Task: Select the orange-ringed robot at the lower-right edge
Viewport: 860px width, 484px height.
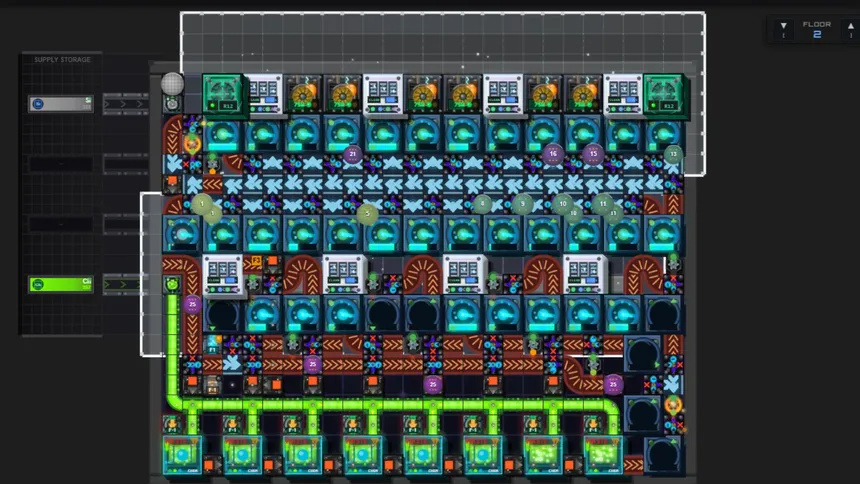Action: coord(673,405)
